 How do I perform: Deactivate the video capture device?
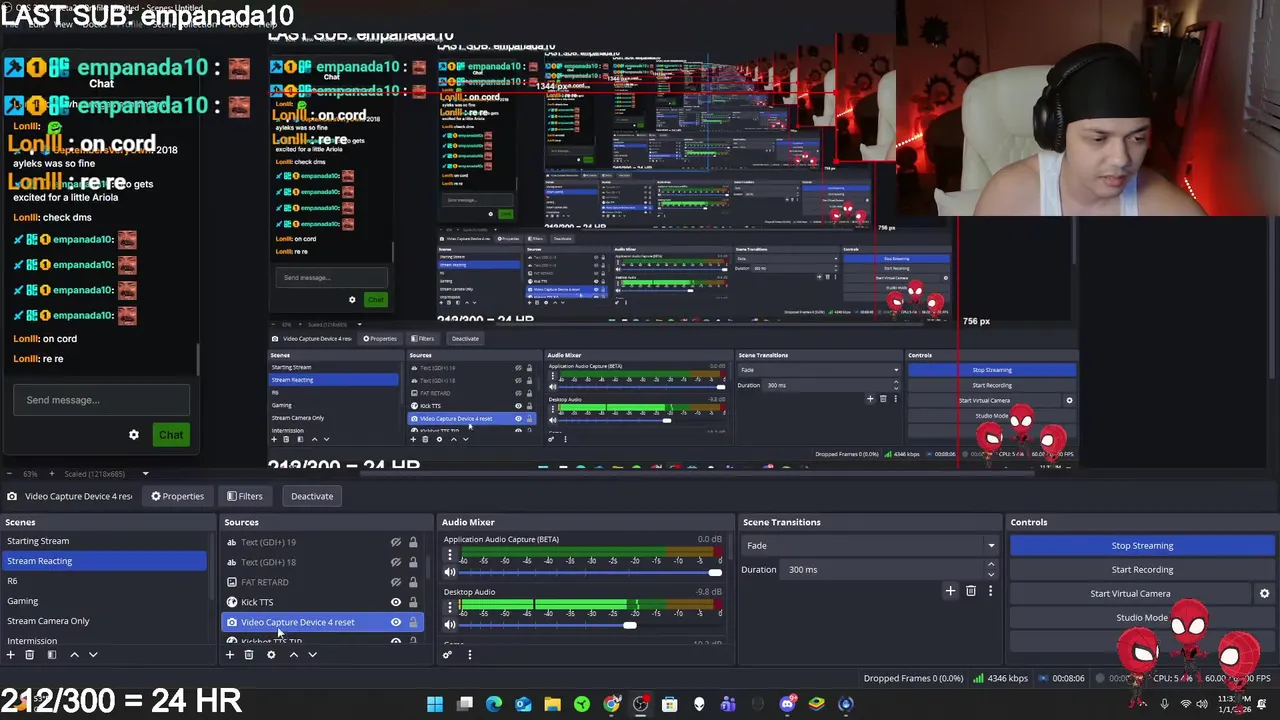pyautogui.click(x=312, y=496)
